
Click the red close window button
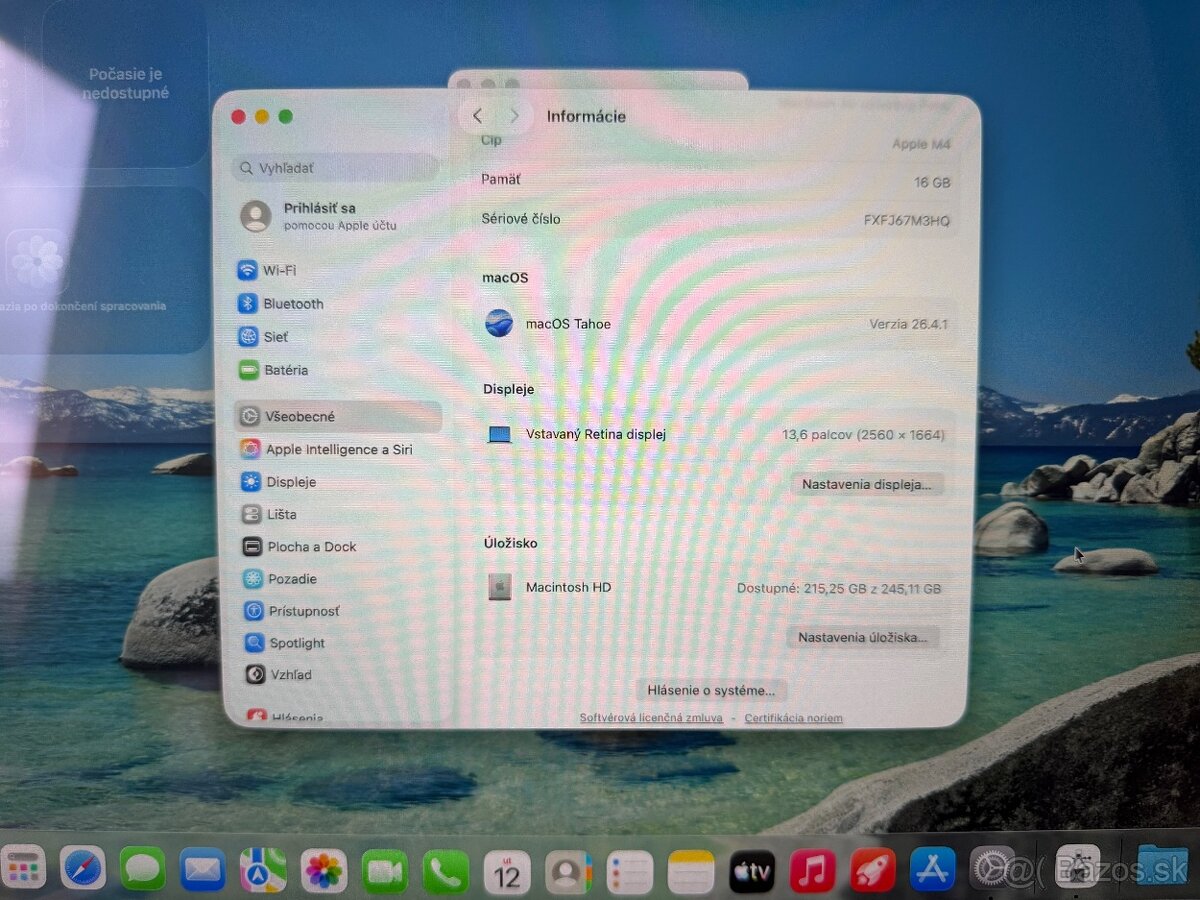pyautogui.click(x=238, y=116)
